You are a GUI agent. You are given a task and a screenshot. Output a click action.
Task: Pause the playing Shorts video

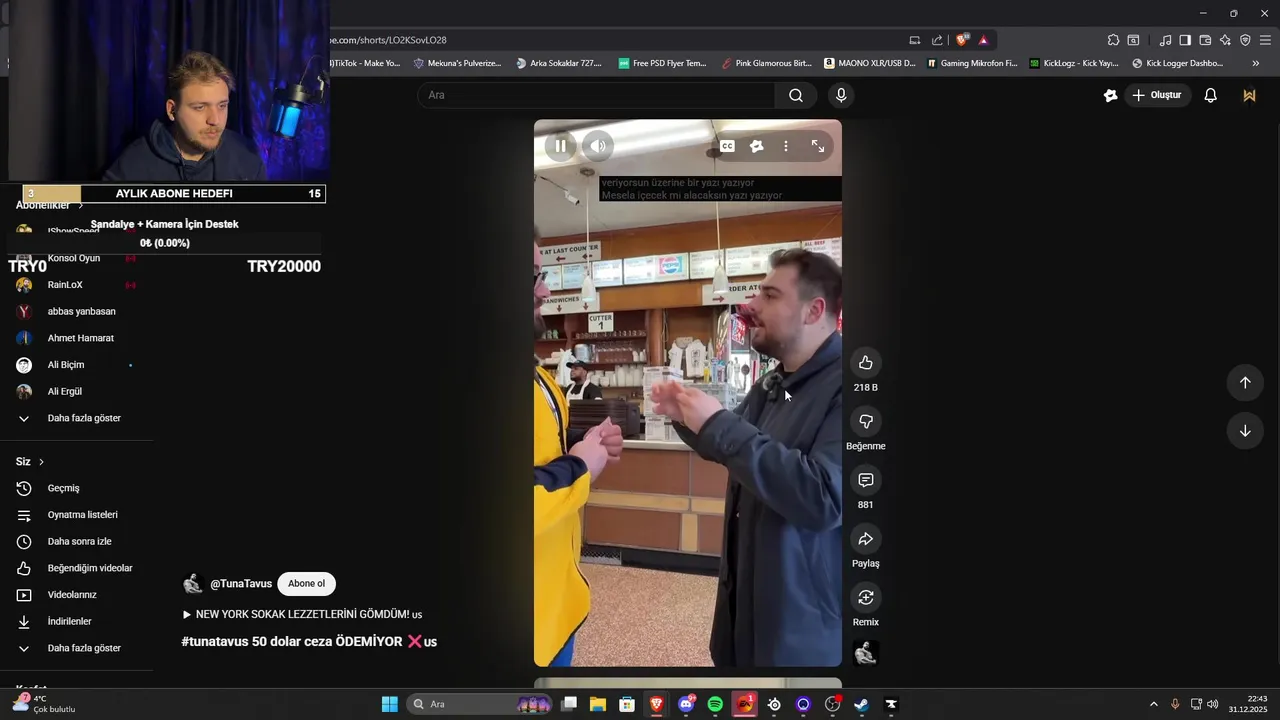560,146
